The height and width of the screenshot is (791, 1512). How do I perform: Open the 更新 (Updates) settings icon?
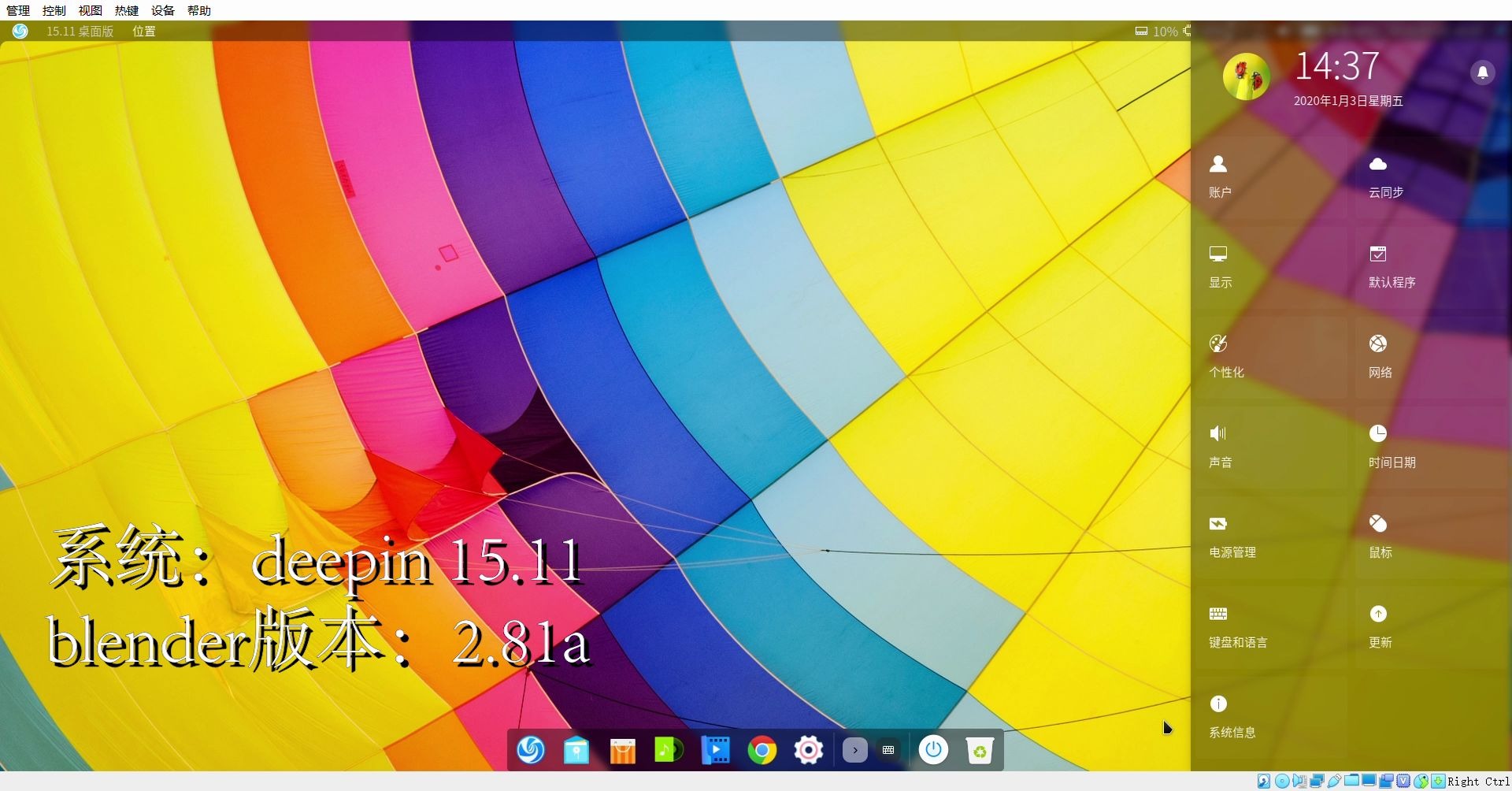coord(1377,615)
